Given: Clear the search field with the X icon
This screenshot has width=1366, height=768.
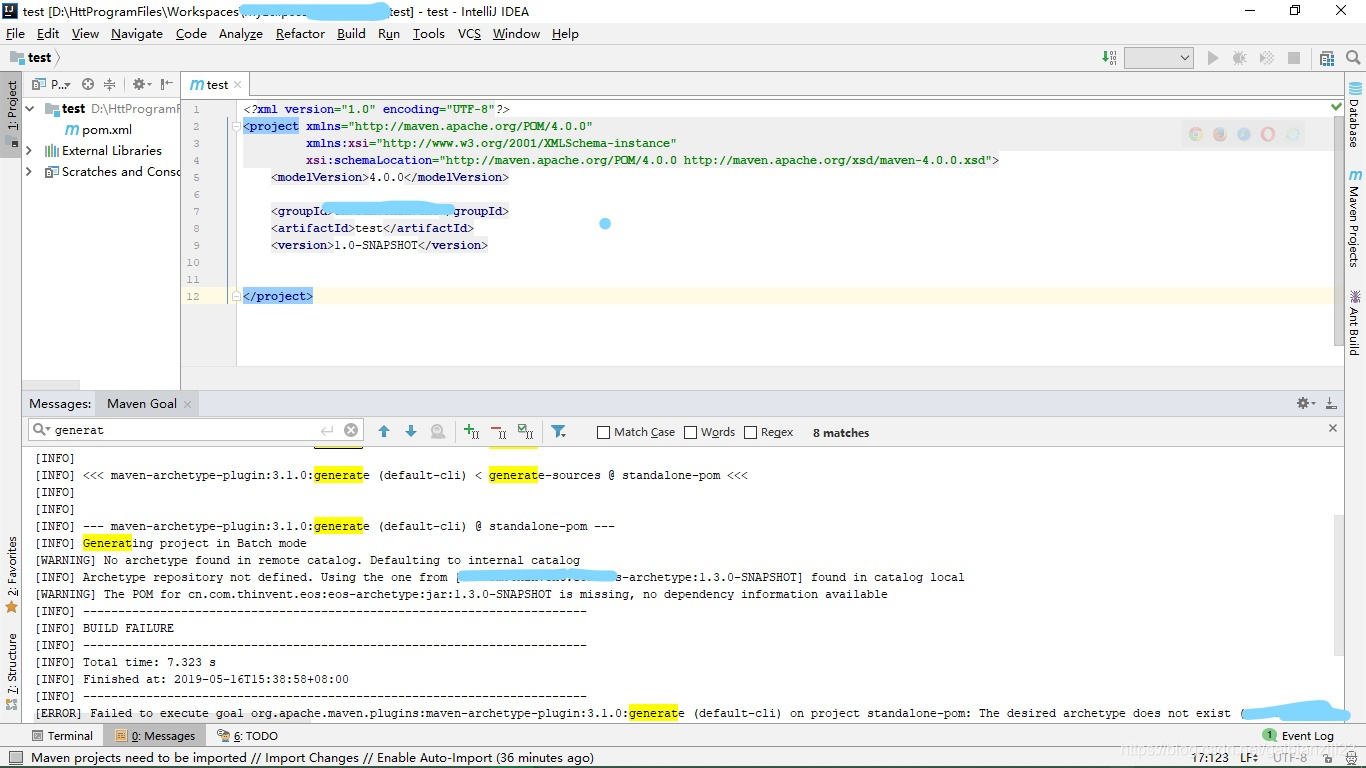Looking at the screenshot, I should point(351,430).
